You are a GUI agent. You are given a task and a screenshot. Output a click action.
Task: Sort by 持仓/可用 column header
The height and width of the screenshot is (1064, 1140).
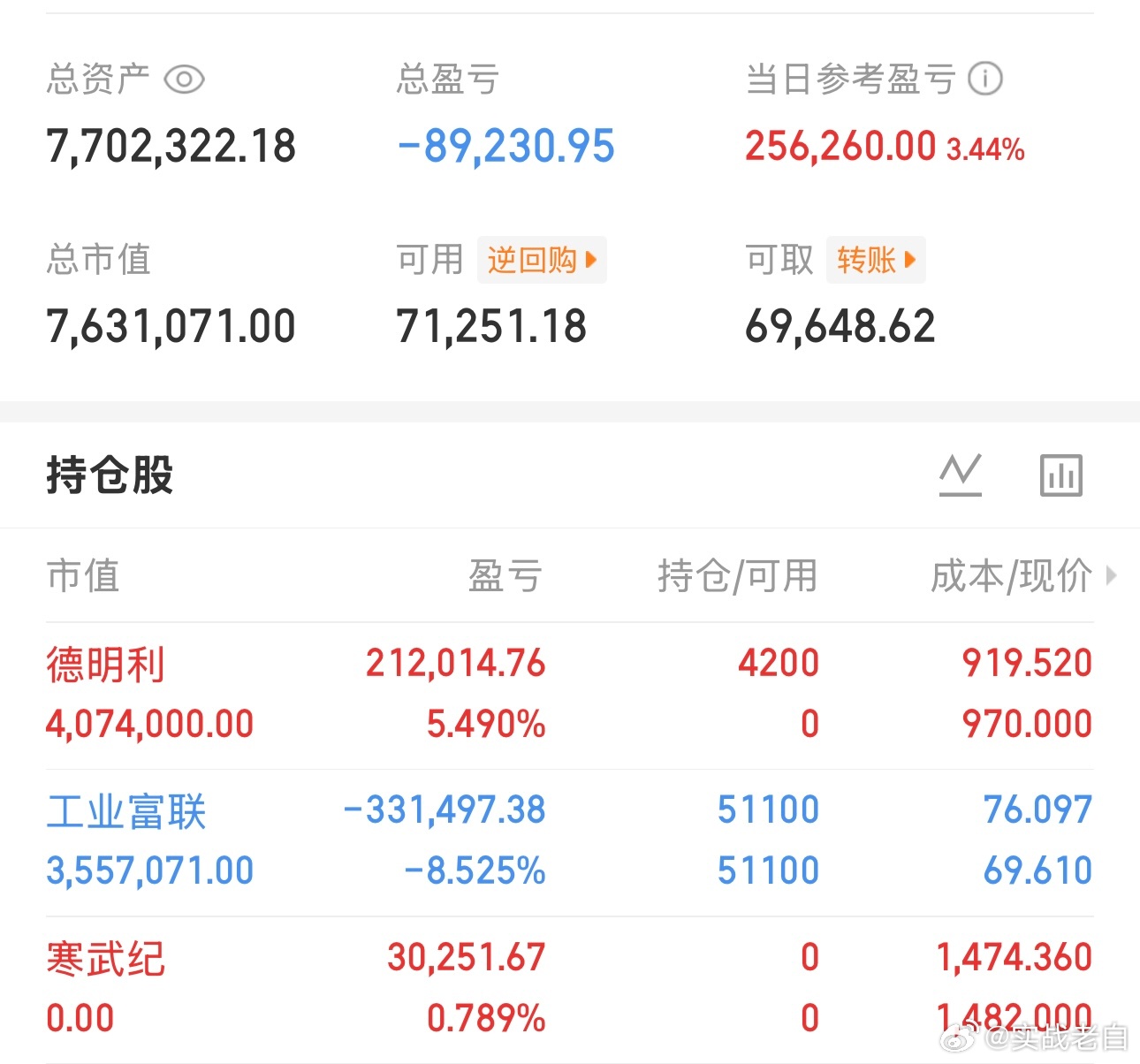click(738, 576)
